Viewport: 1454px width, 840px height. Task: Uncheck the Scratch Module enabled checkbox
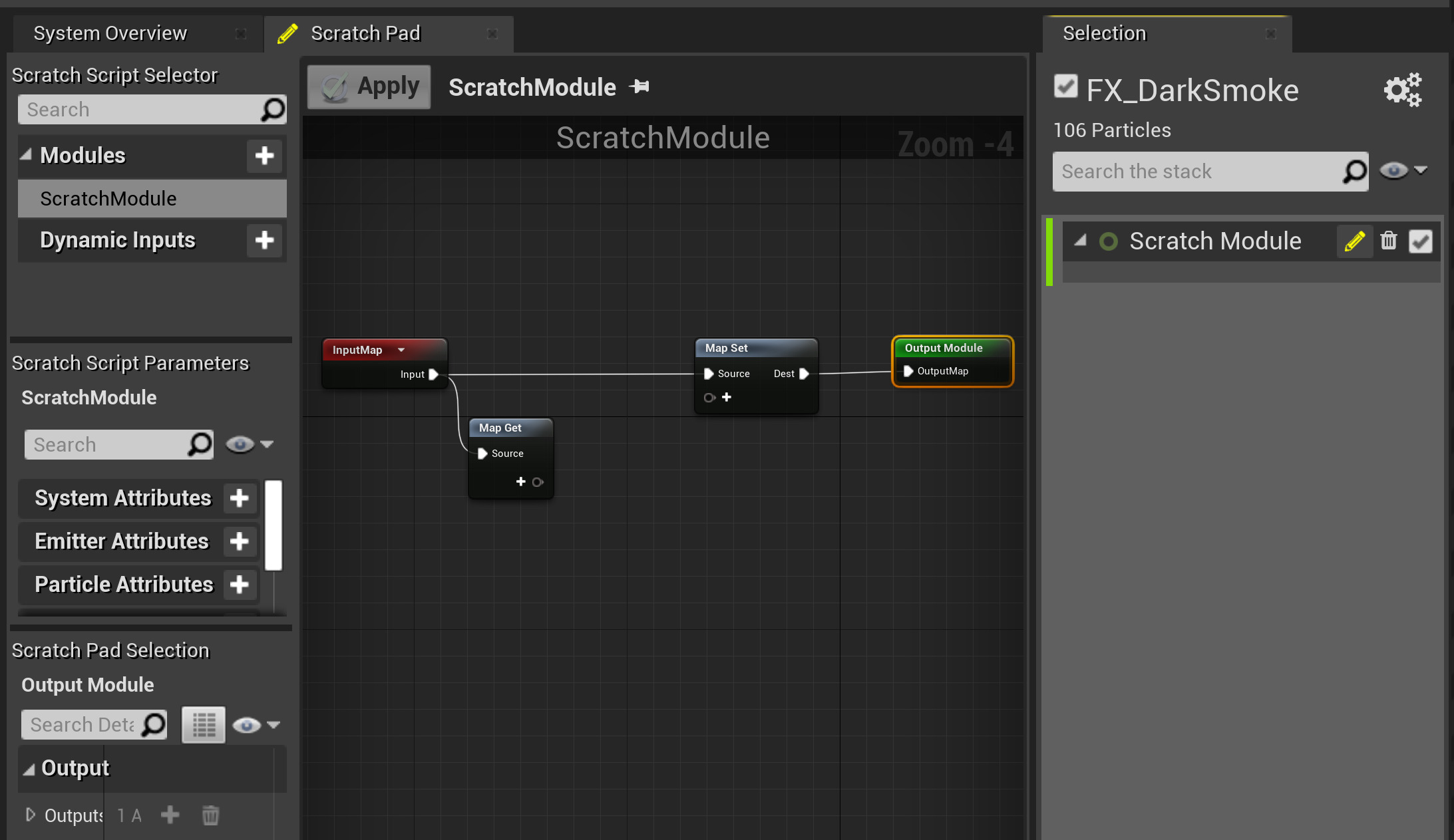click(x=1420, y=241)
